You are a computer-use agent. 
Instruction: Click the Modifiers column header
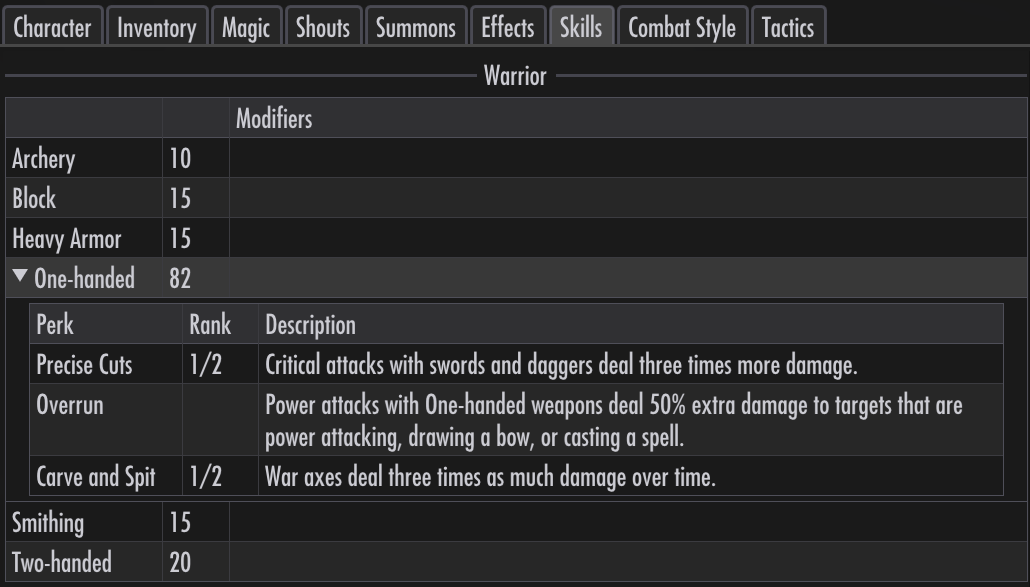tap(274, 118)
